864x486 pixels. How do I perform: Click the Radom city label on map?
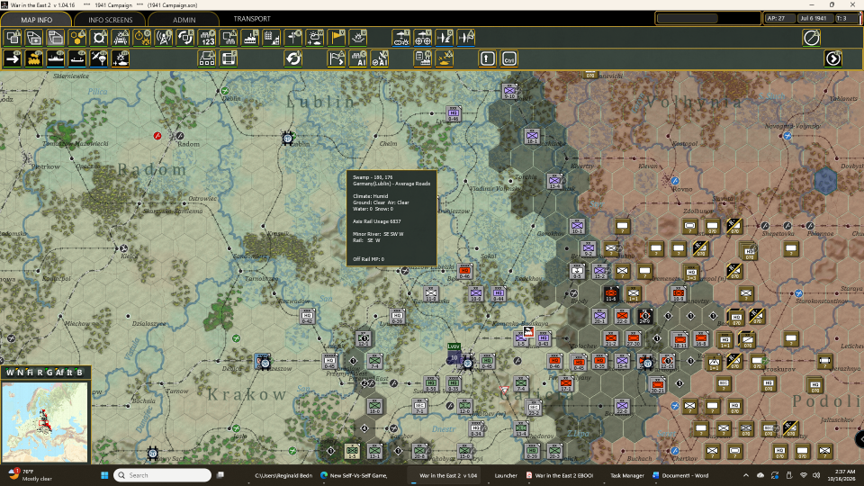[188, 144]
